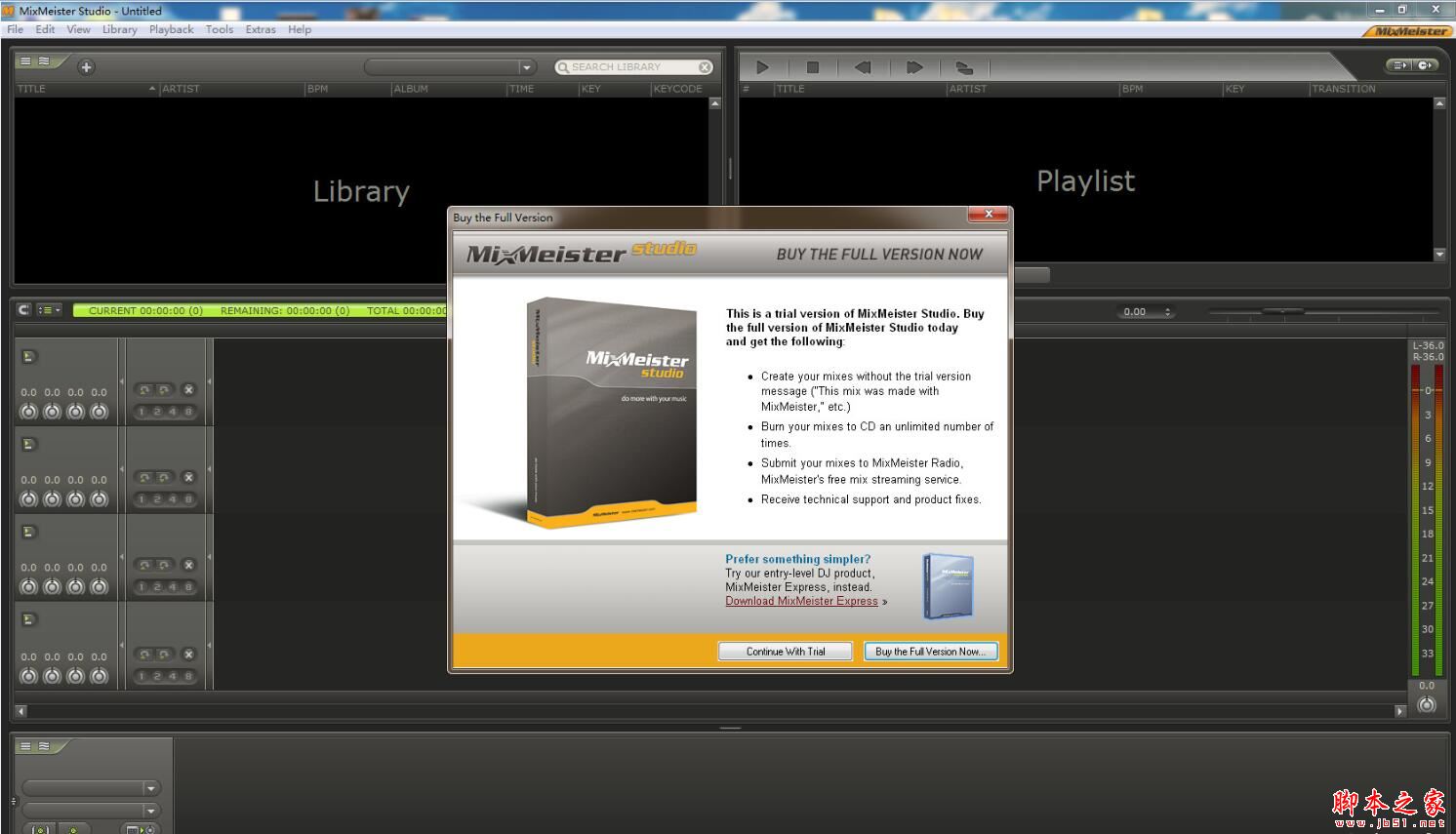Sort Library by the KEYCODE column
The width and height of the screenshot is (1456, 834).
[x=679, y=89]
